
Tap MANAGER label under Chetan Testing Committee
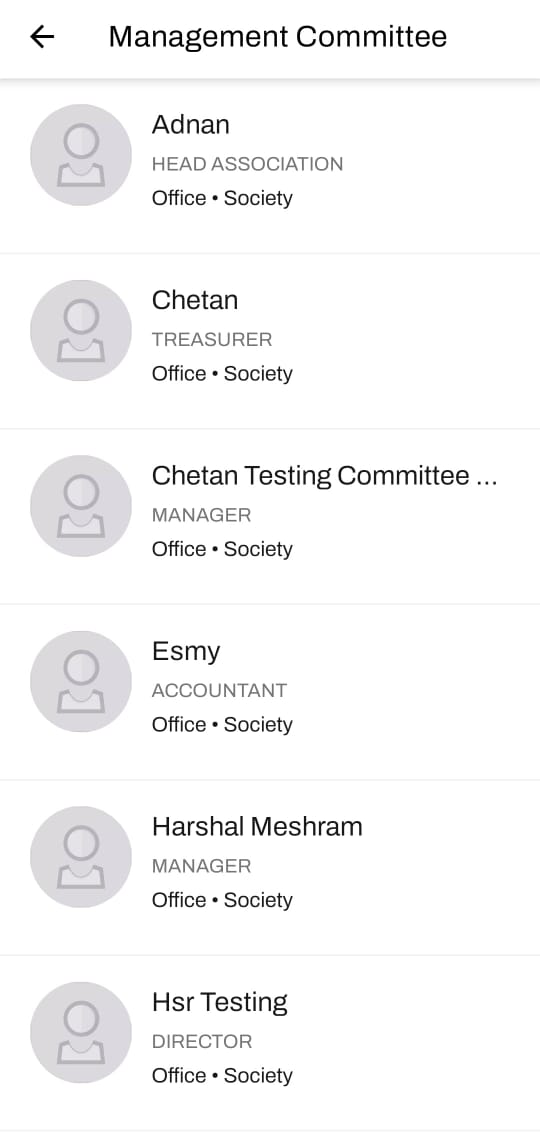tap(202, 515)
